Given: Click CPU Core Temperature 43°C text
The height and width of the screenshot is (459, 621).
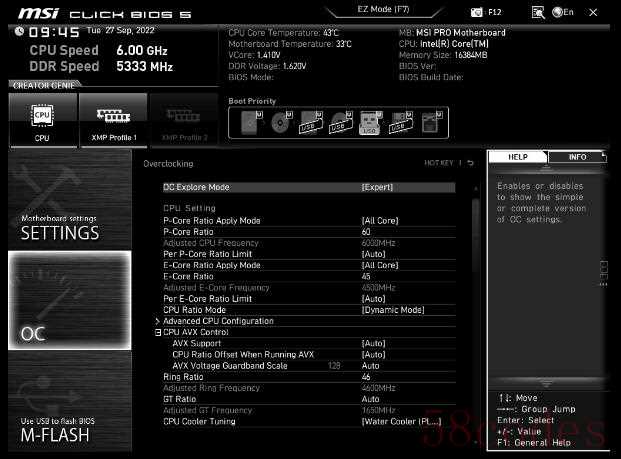Looking at the screenshot, I should coord(284,33).
